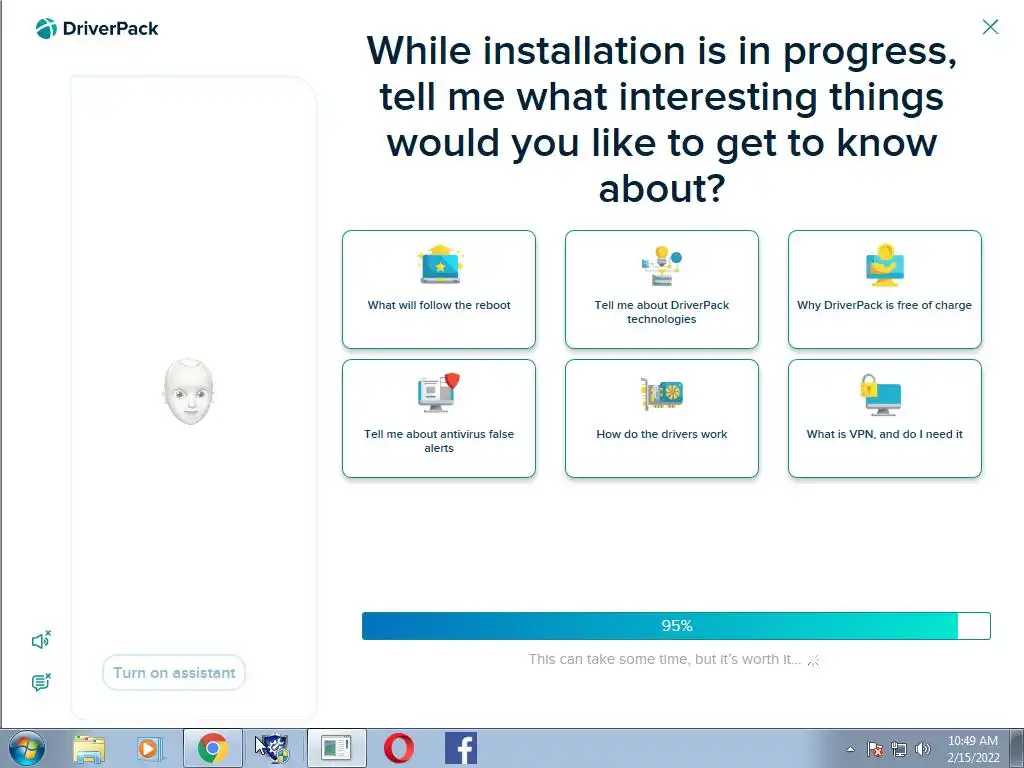Viewport: 1024px width, 768px height.
Task: Open the Windows Start menu
Action: (x=27, y=748)
